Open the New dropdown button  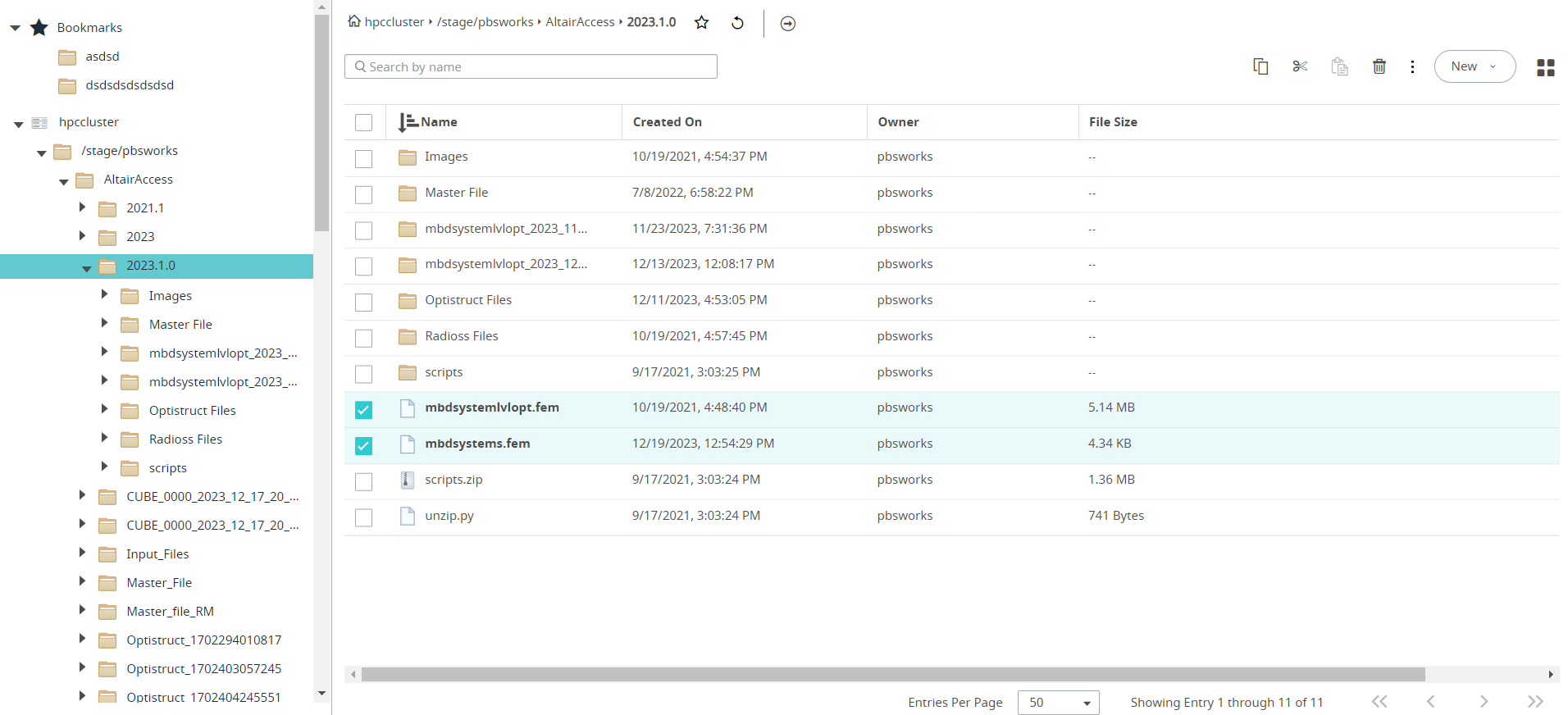tap(1474, 66)
